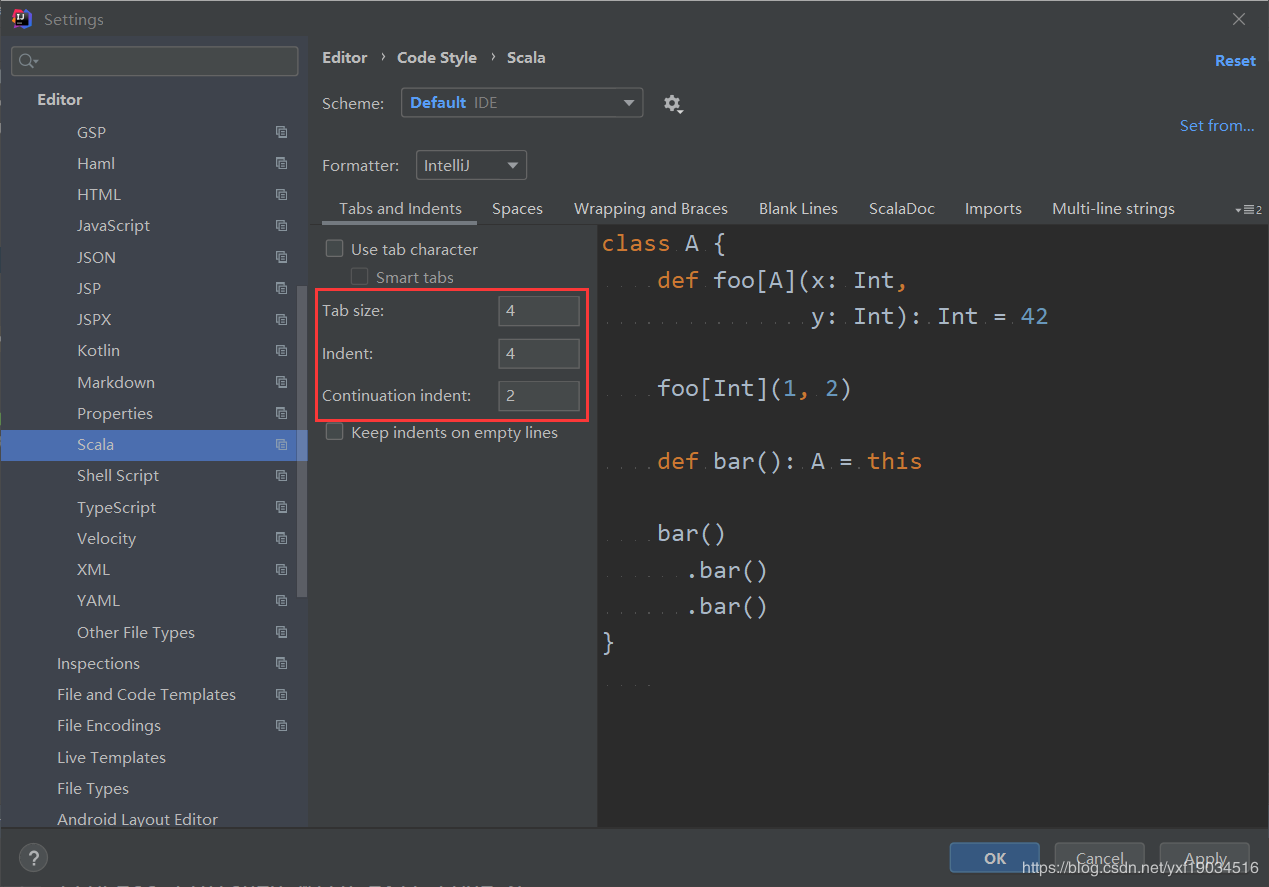Click the copy icon beside TypeScript
This screenshot has width=1269, height=887.
pos(281,507)
